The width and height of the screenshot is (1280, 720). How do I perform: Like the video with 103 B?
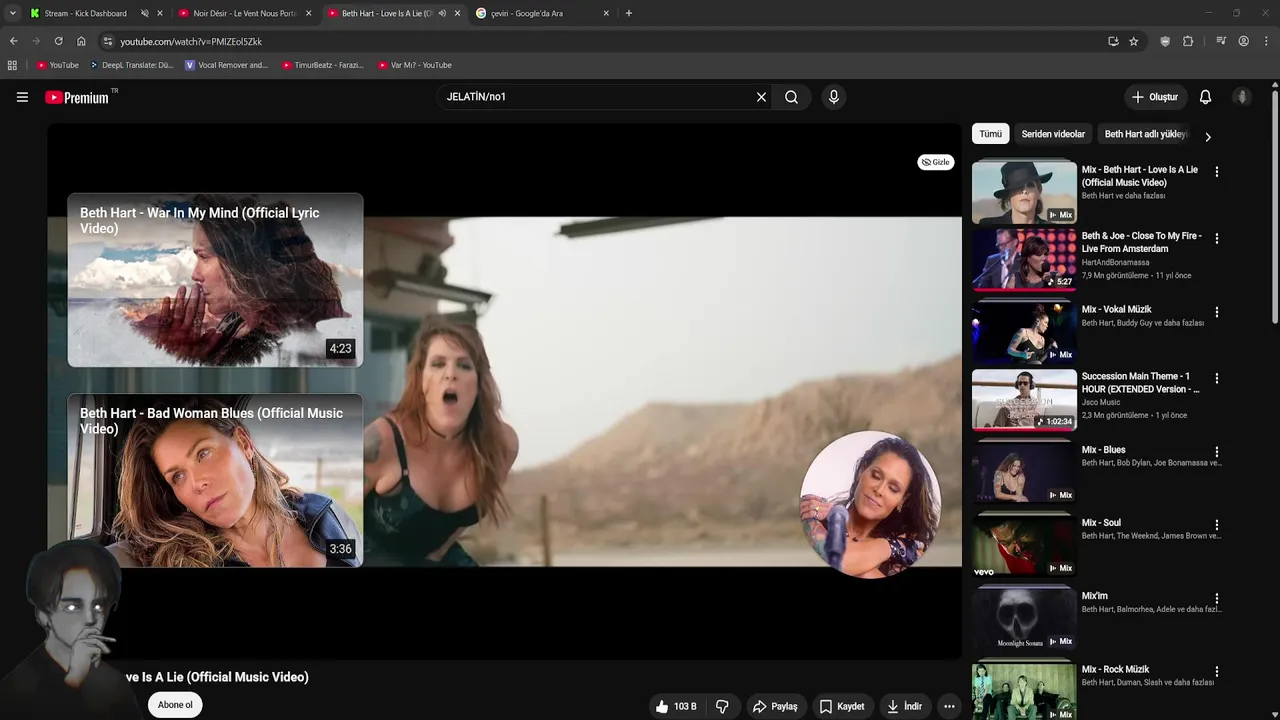point(676,706)
